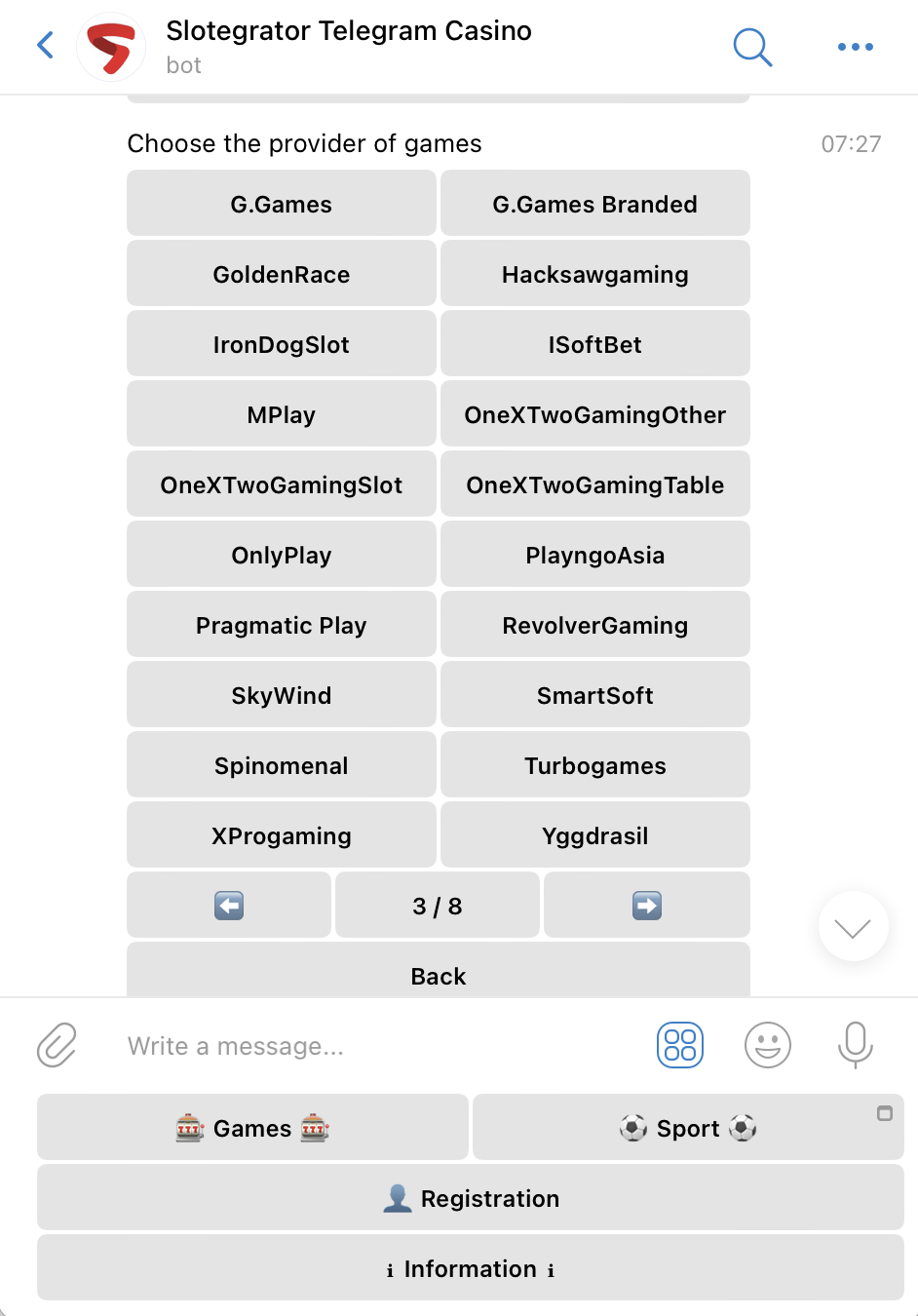Viewport: 918px width, 1316px height.
Task: Open chat search with the magnifier icon
Action: click(752, 47)
